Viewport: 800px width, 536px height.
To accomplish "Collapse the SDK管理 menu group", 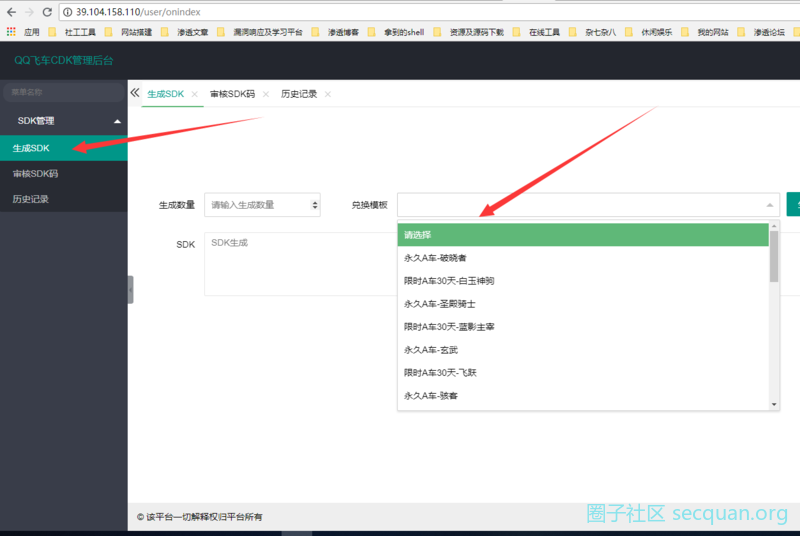I will 118,121.
